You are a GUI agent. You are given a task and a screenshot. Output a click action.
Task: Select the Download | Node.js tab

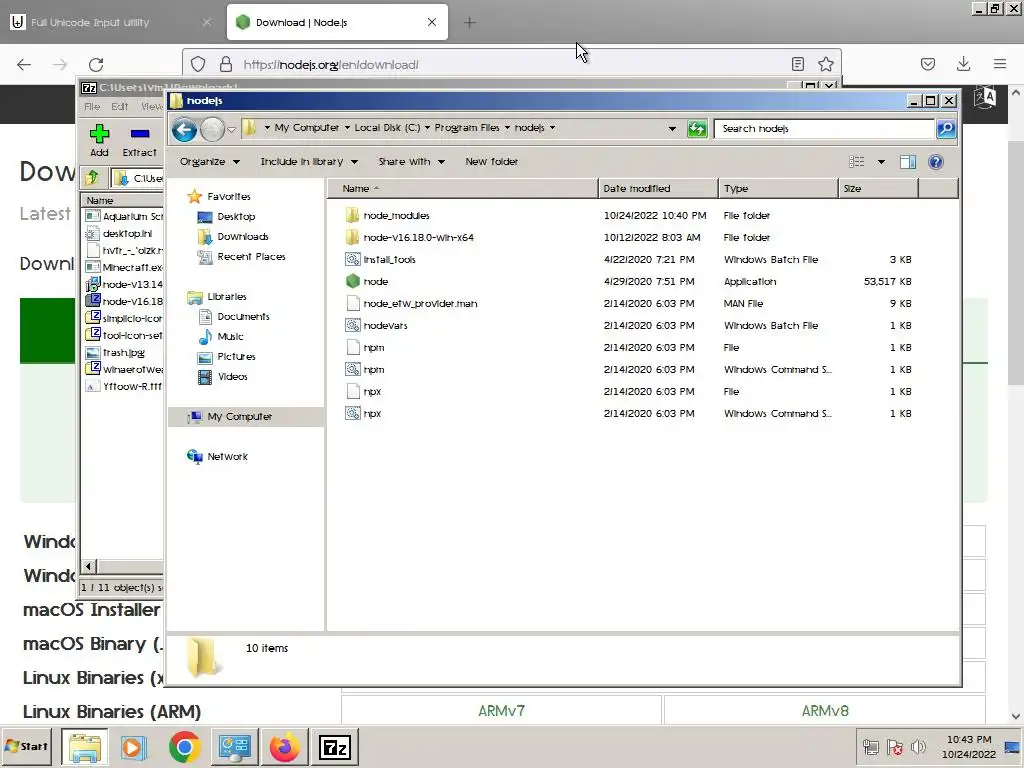337,22
